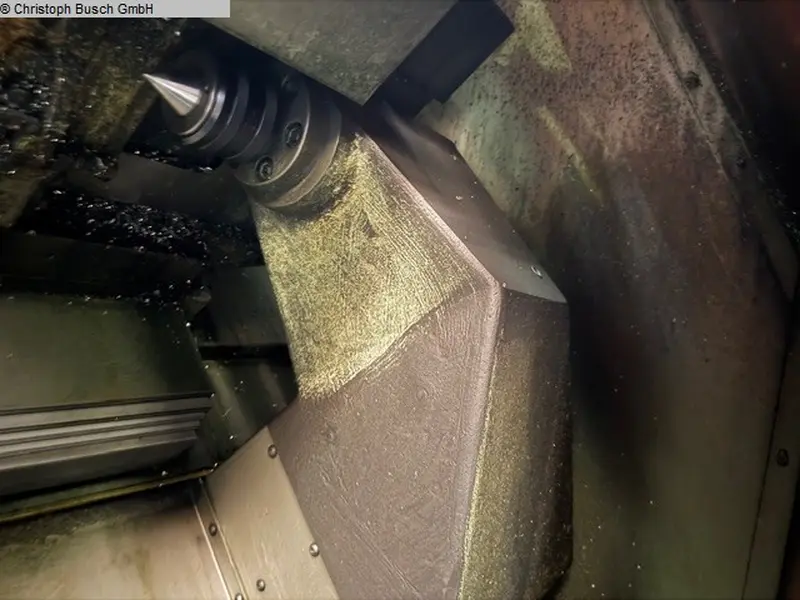Click the chip-dusted slanted cover below the tailstock
800x600 pixels.
tap(350, 260)
